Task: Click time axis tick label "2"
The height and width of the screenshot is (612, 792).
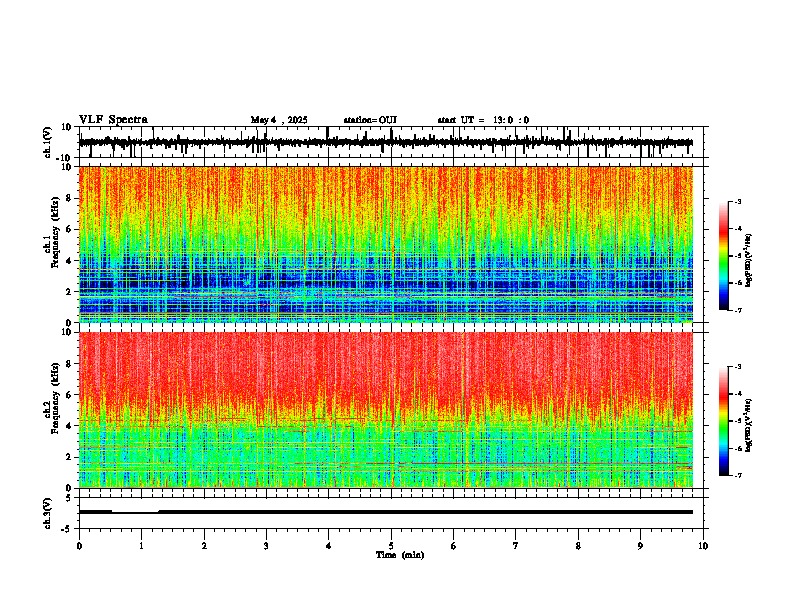Action: pos(204,546)
